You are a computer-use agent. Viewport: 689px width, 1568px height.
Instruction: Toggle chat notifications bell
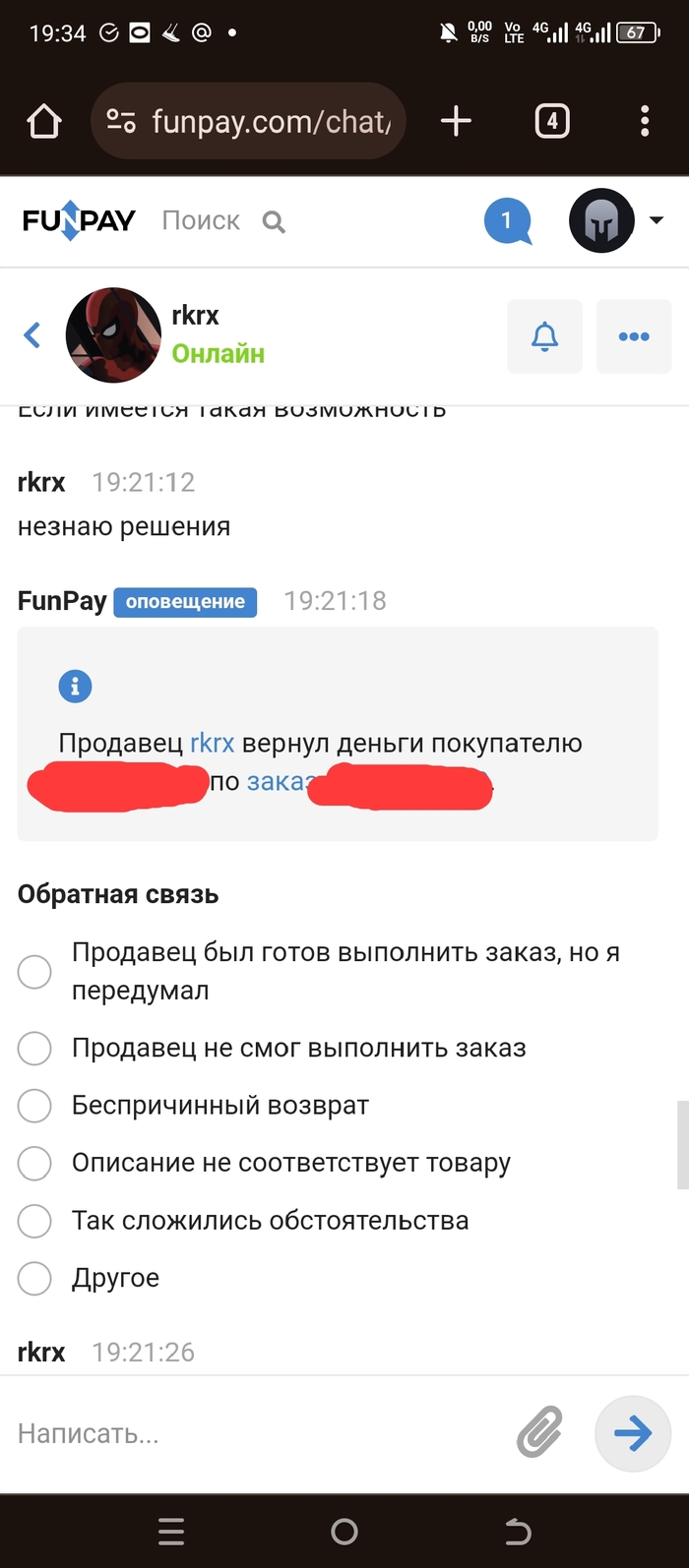(544, 336)
